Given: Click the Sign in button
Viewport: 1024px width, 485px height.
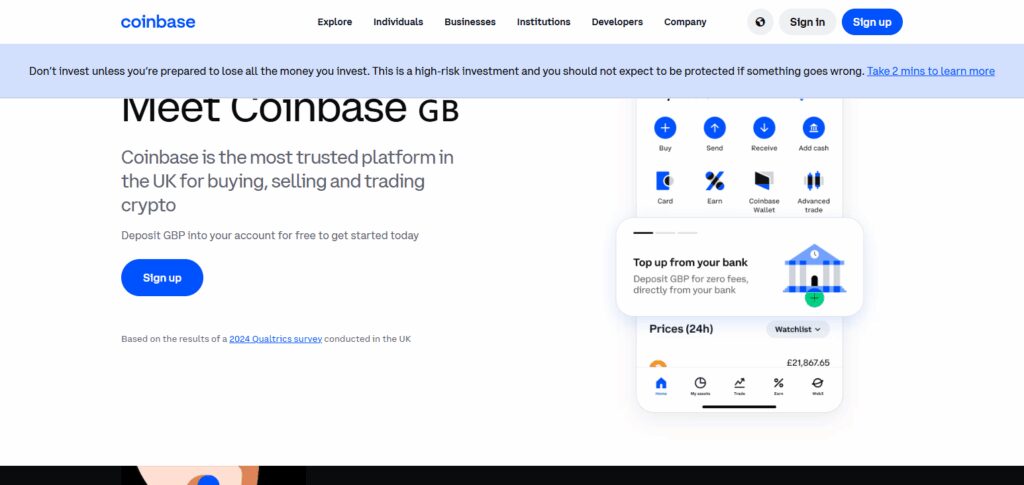Looking at the screenshot, I should click(x=807, y=22).
